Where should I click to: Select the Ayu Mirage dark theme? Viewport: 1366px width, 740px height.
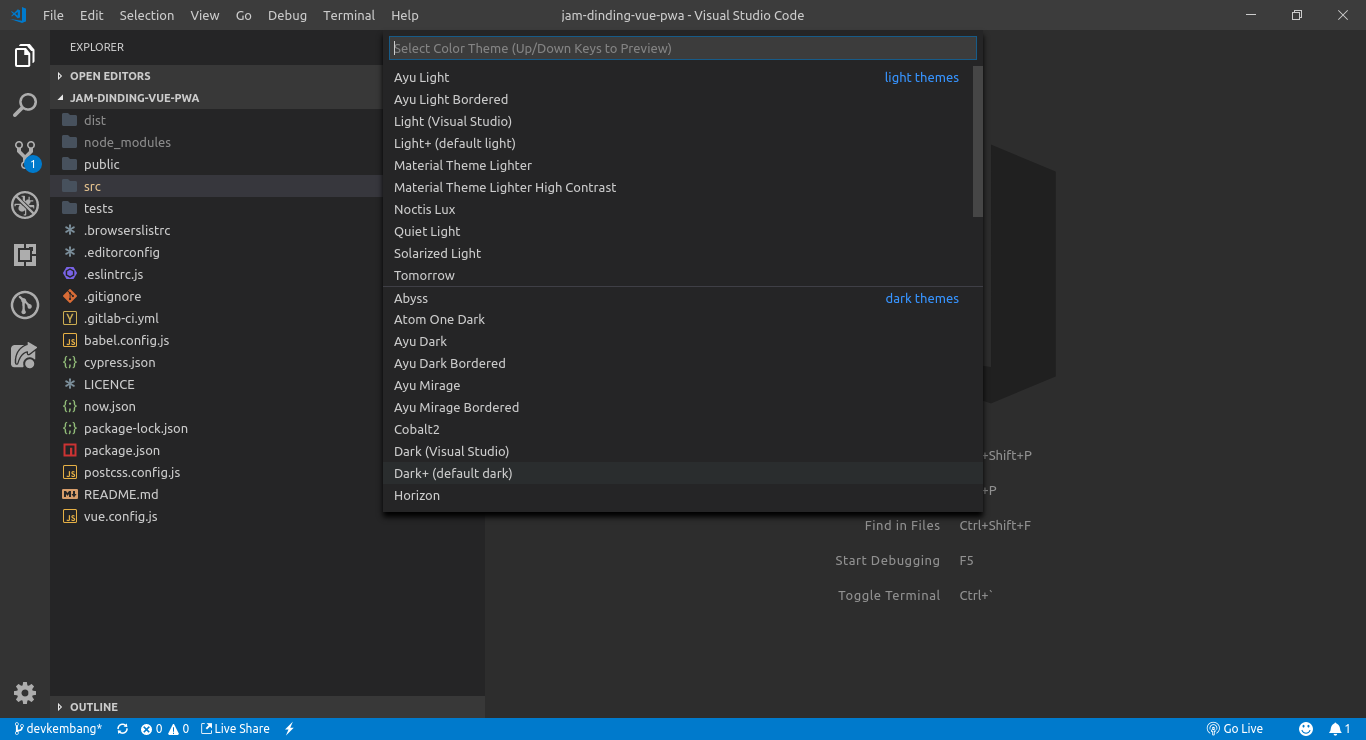point(427,385)
